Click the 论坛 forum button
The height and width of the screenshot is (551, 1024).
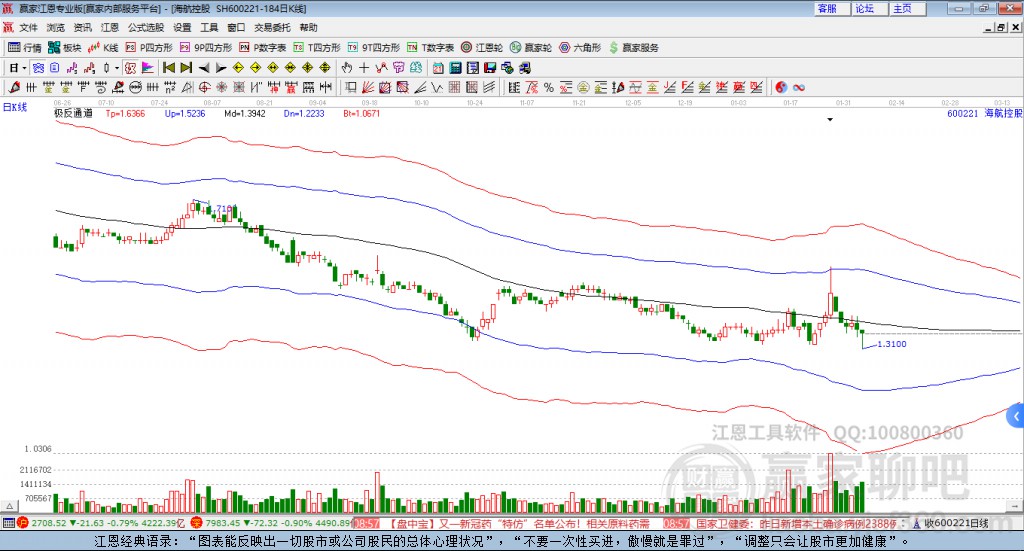(x=869, y=8)
